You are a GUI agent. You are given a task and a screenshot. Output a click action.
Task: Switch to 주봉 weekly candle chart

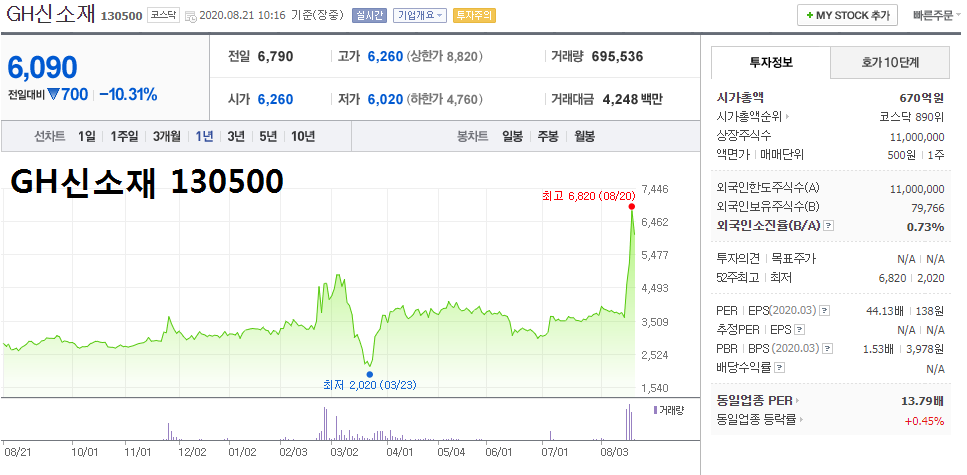click(548, 136)
